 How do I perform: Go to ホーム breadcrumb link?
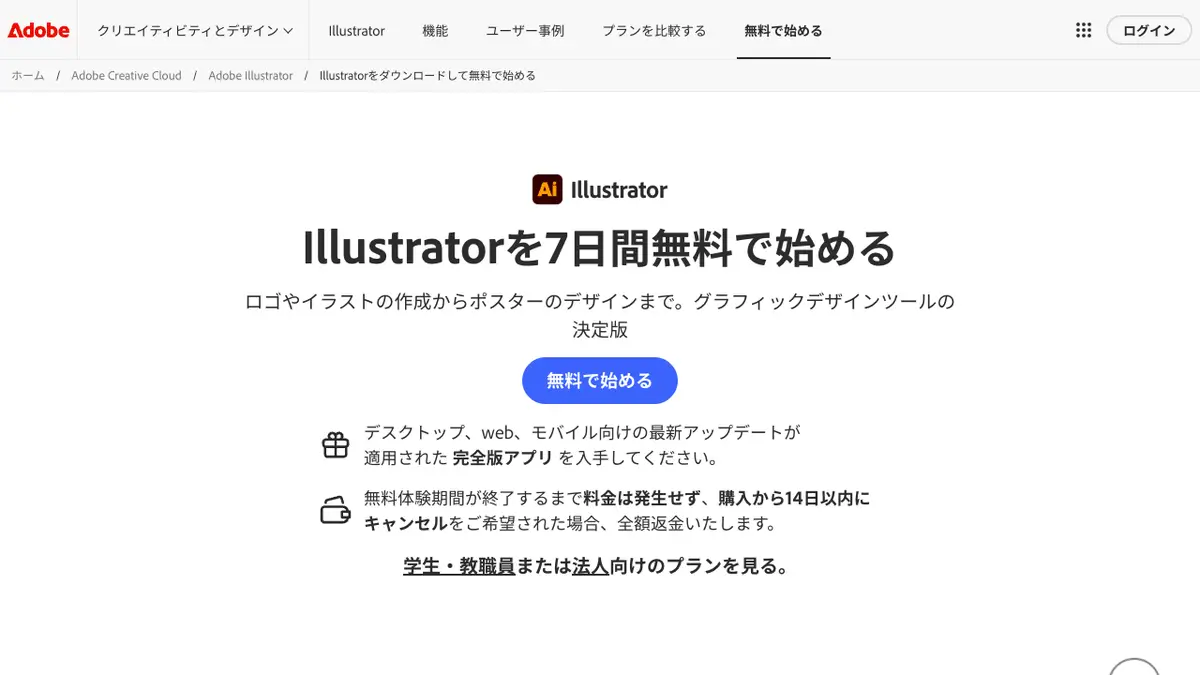pyautogui.click(x=28, y=76)
